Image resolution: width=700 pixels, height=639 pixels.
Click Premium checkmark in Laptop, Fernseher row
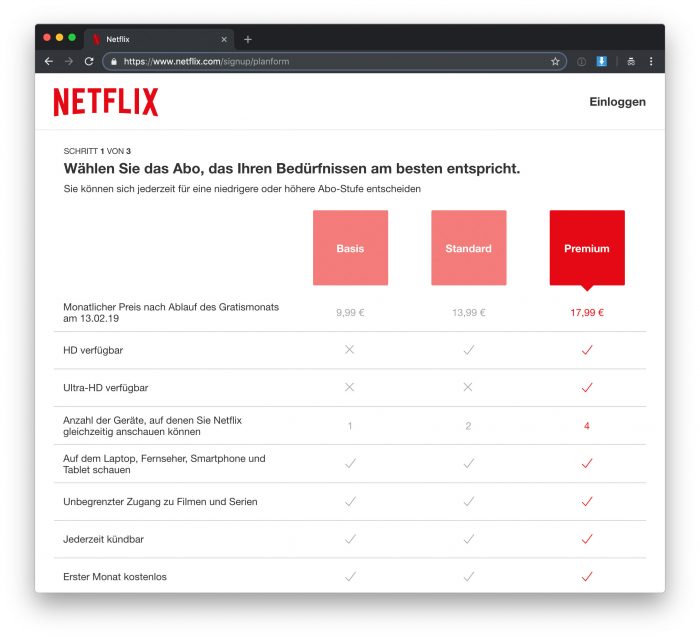pos(587,464)
